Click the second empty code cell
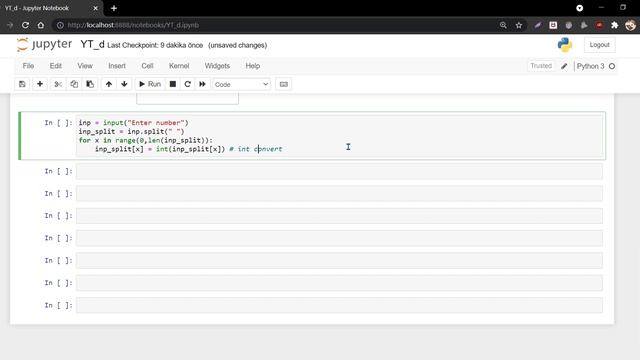Viewport: 640px width, 360px height. (x=339, y=193)
